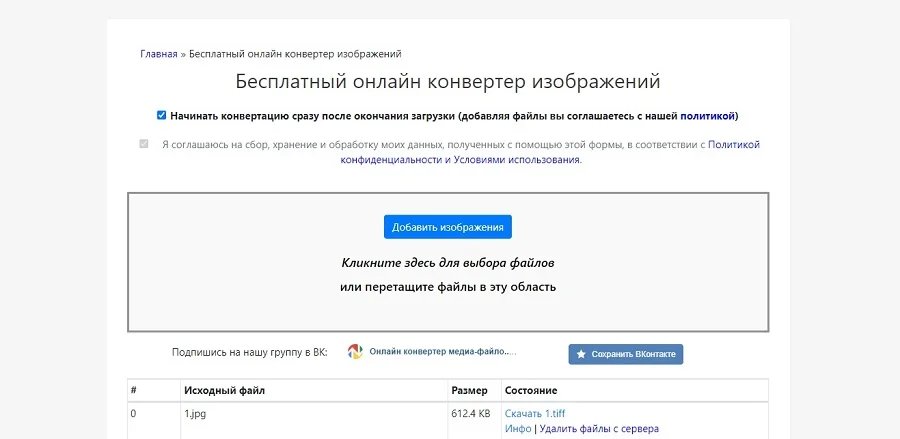900x439 pixels.
Task: Click the 'или перетащите файлы в эту область' text
Action: pyautogui.click(x=448, y=287)
